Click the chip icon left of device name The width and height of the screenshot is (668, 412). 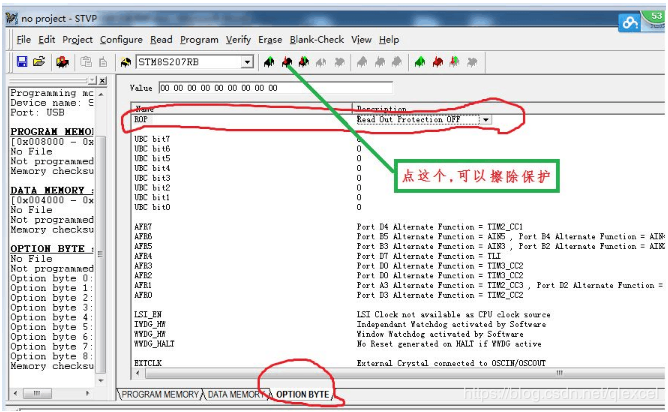[x=126, y=62]
